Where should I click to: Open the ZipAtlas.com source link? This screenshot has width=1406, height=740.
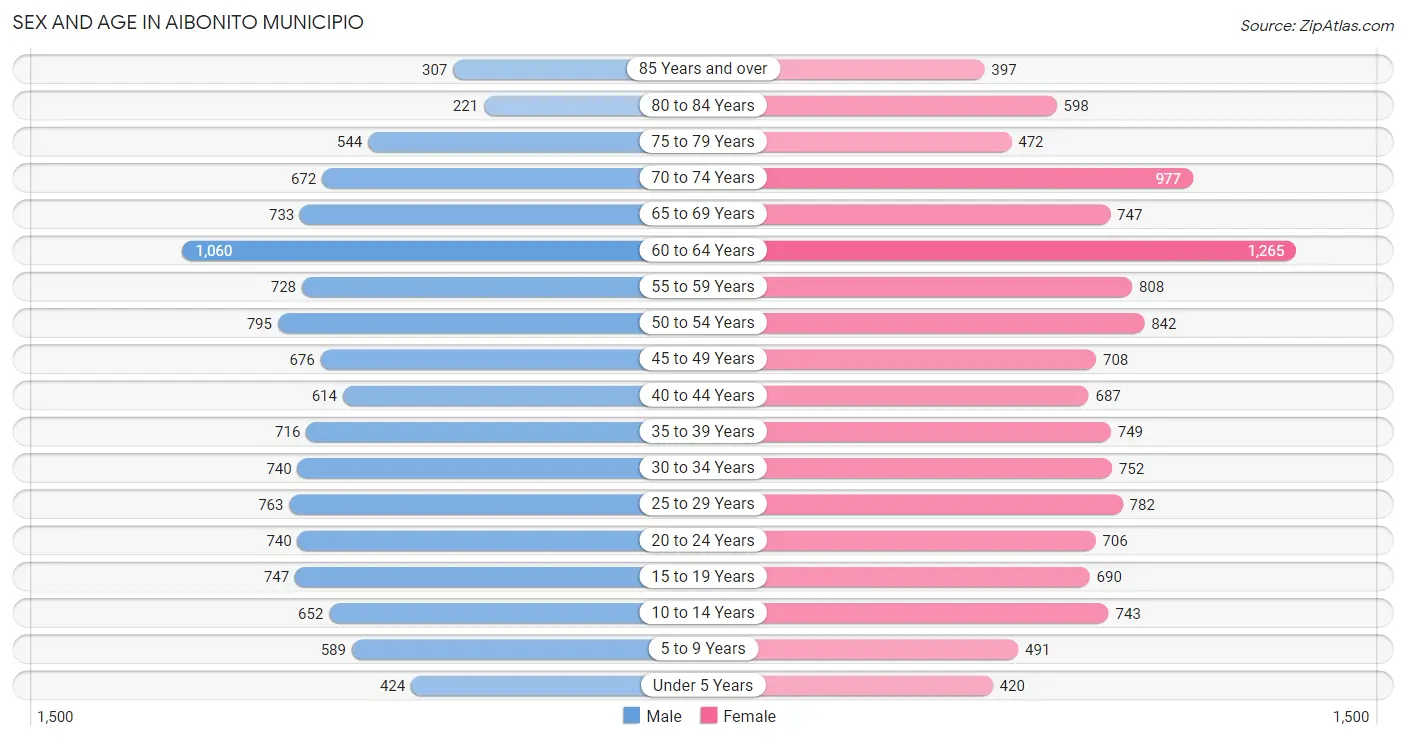[1316, 26]
